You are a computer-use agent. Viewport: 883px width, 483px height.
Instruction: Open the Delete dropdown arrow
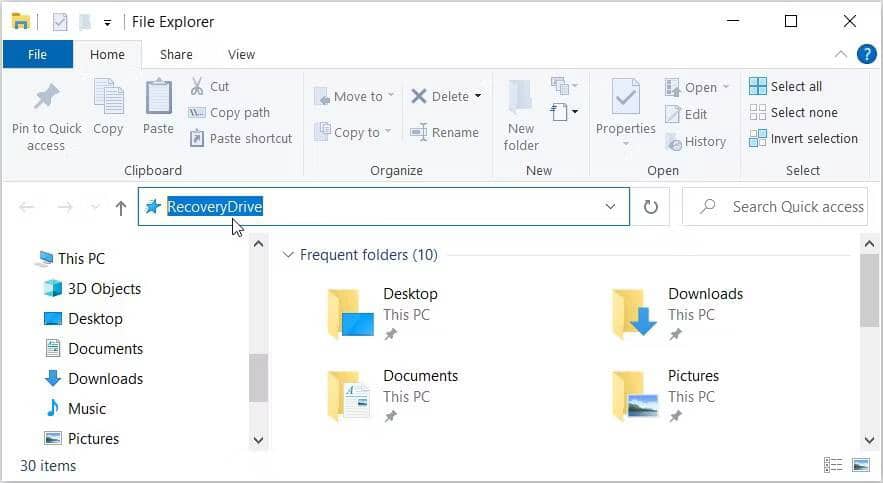pyautogui.click(x=478, y=96)
